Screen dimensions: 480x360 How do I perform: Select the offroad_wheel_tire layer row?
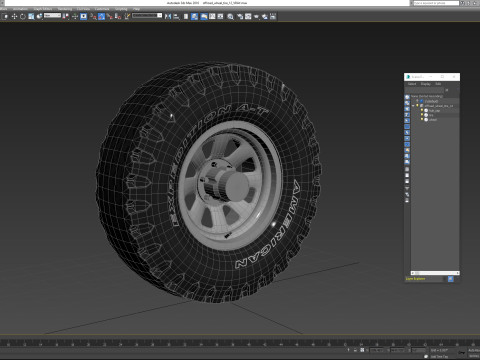tap(435, 106)
